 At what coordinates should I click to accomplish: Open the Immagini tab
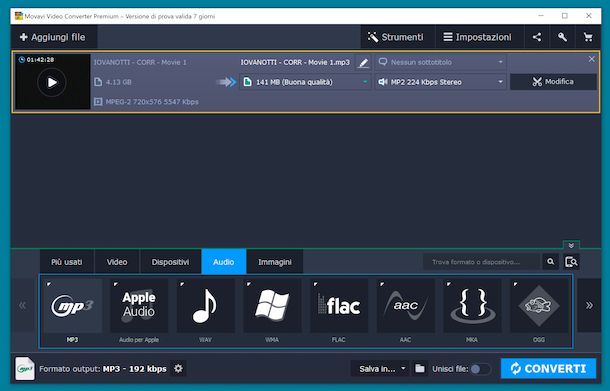point(275,262)
